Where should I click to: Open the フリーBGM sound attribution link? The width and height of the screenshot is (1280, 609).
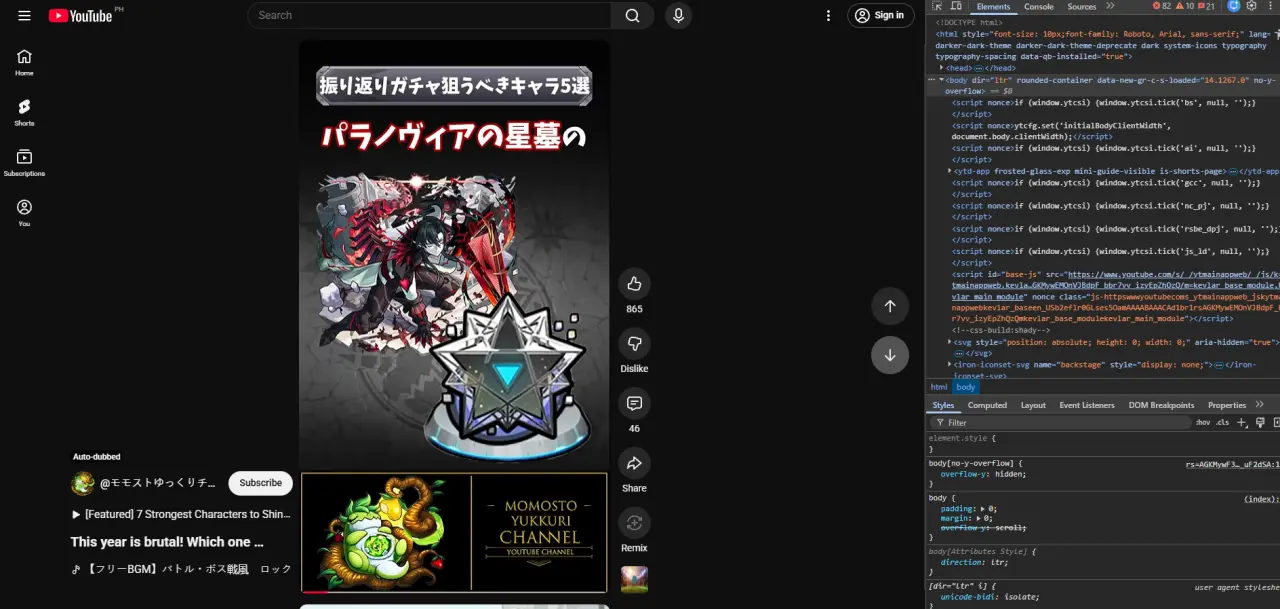coord(181,569)
